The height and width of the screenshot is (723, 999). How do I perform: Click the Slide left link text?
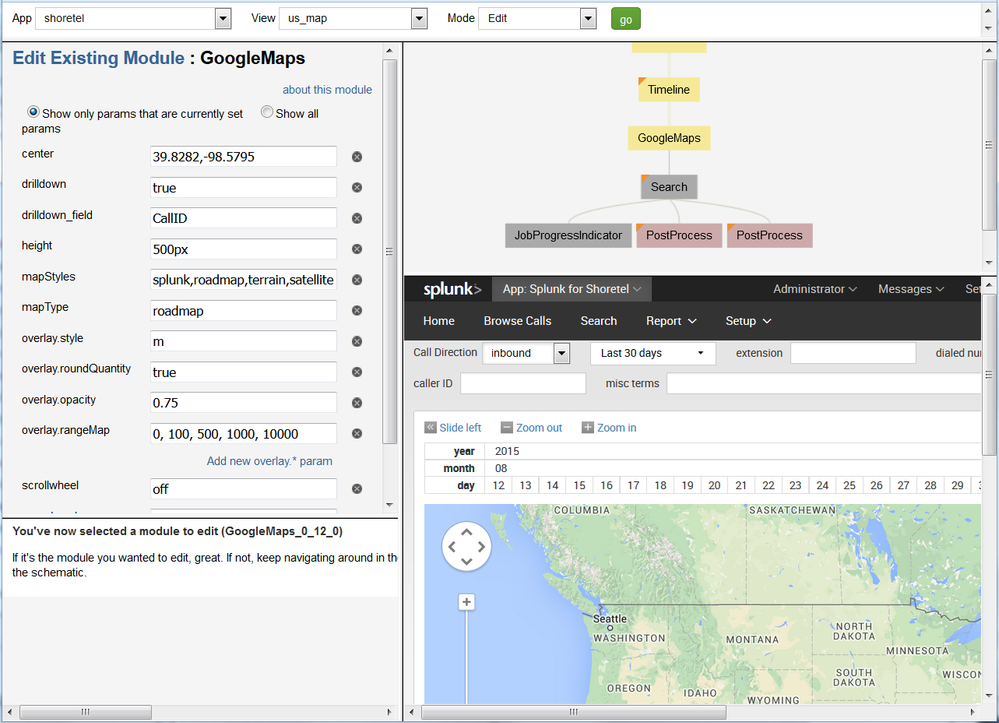460,427
